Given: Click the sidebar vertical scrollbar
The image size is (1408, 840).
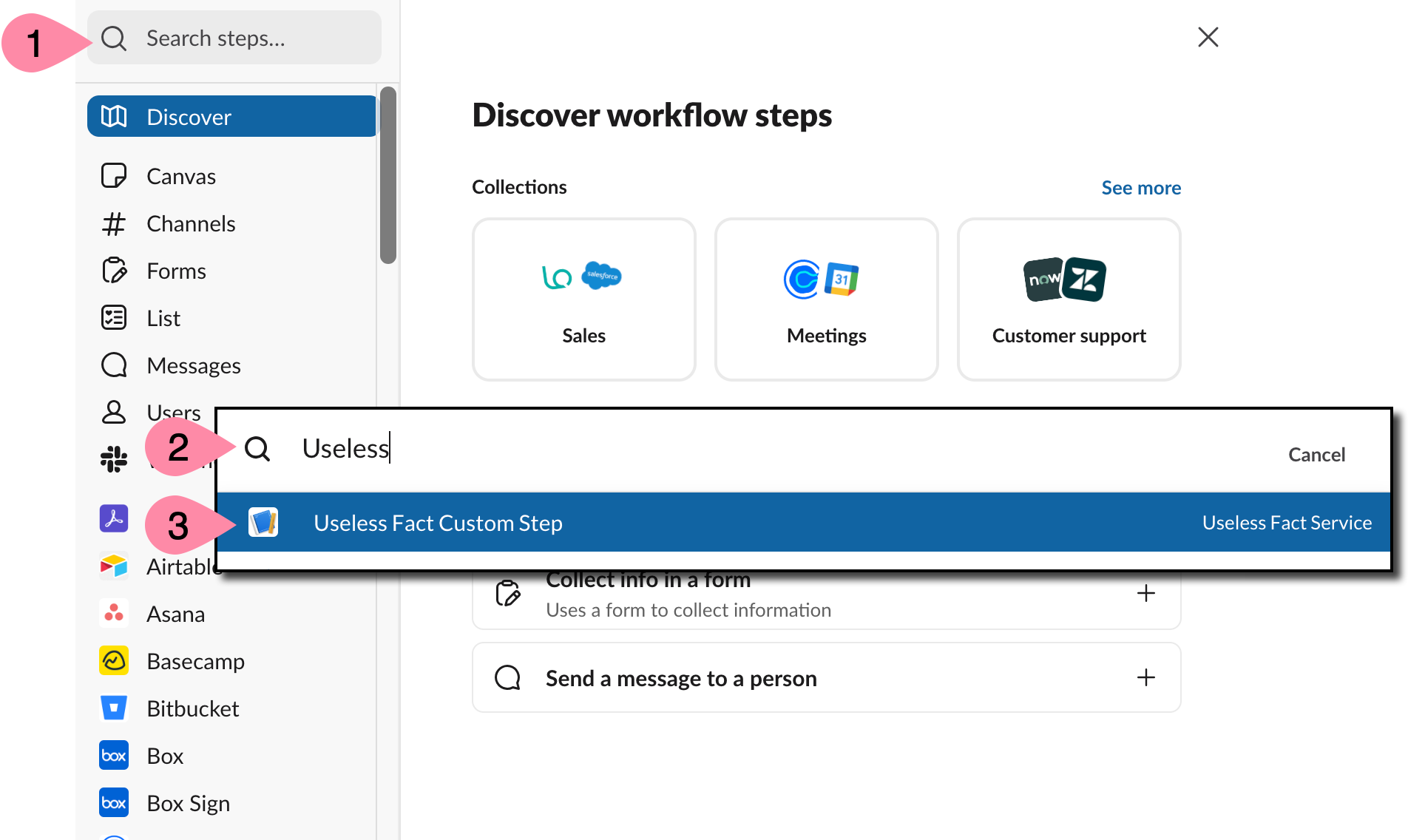Looking at the screenshot, I should (388, 175).
